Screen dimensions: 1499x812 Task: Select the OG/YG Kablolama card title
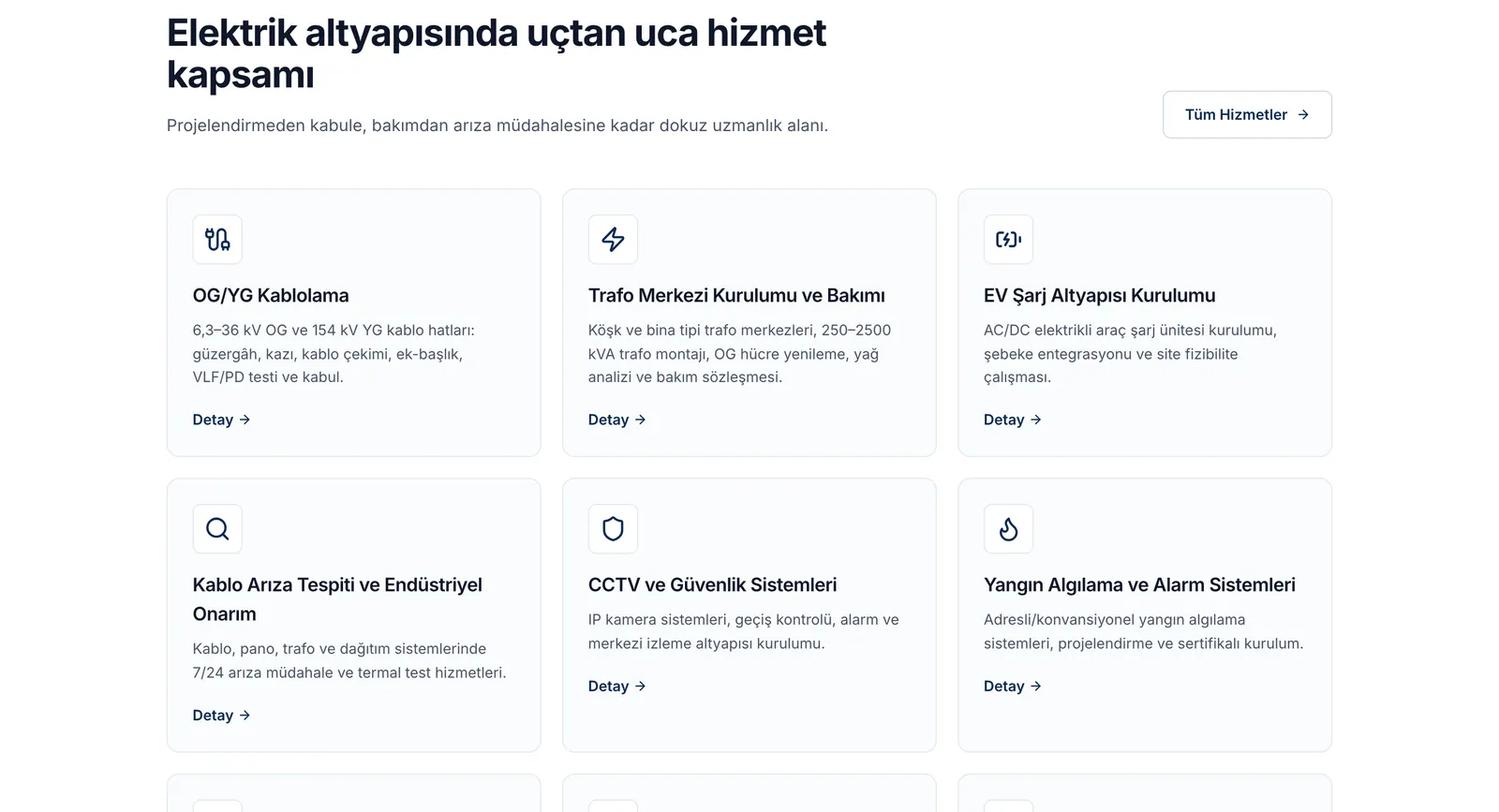coord(271,296)
